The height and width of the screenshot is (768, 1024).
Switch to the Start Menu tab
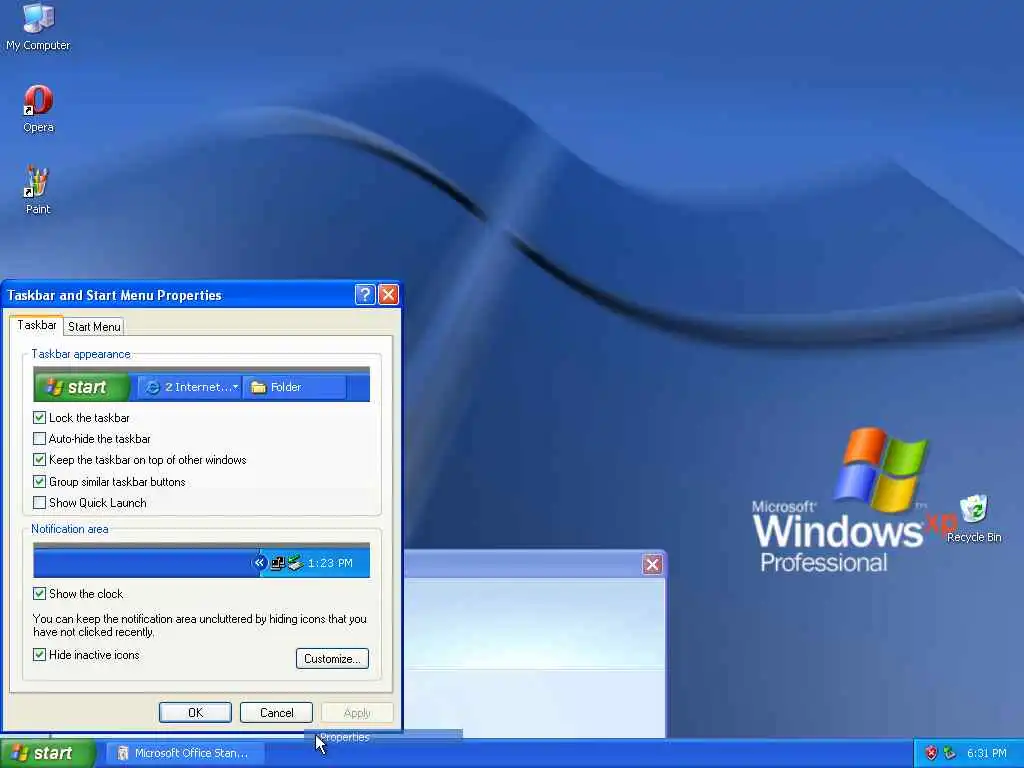(x=94, y=327)
